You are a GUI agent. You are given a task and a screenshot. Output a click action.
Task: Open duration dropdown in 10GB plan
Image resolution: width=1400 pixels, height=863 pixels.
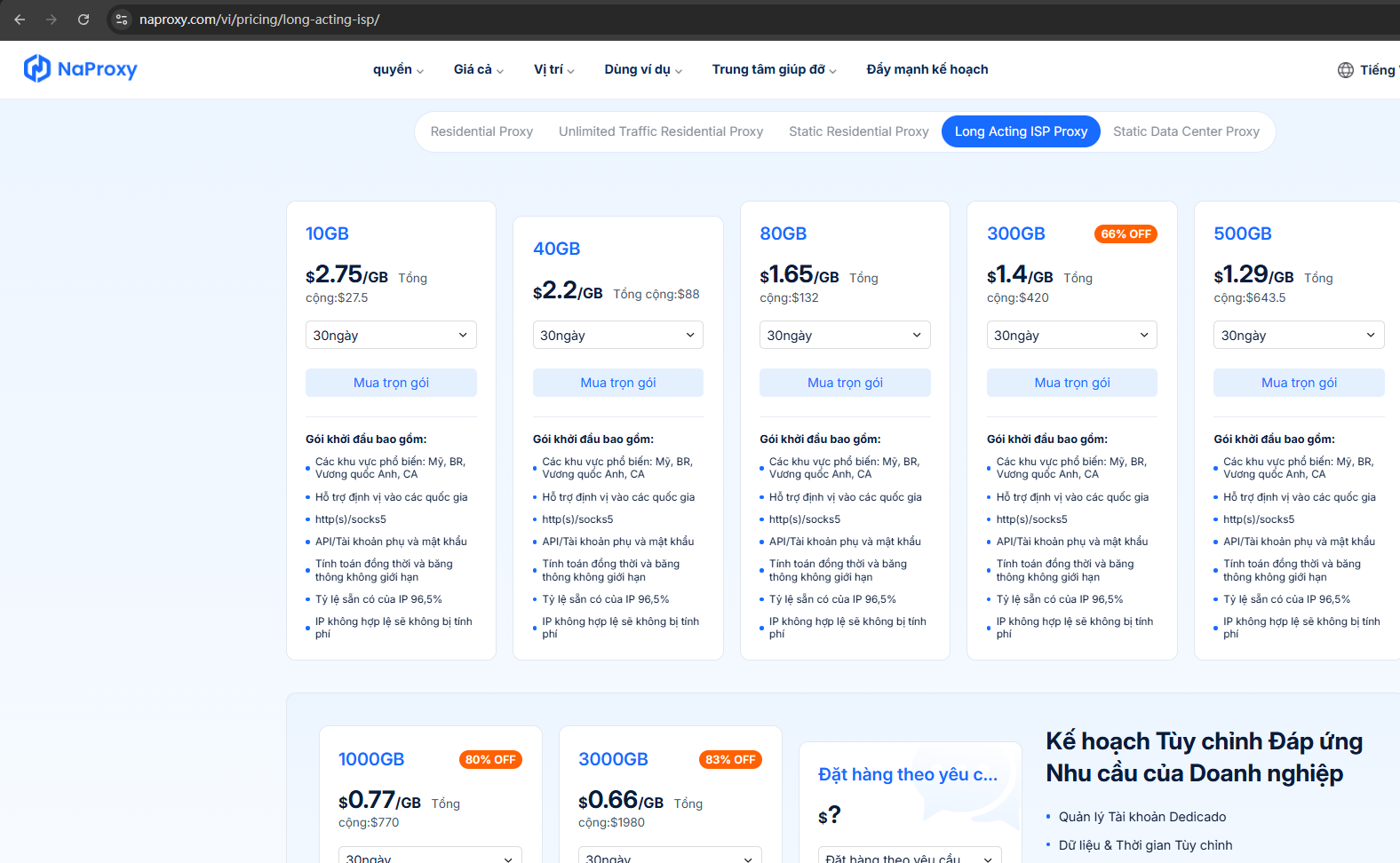tap(391, 335)
